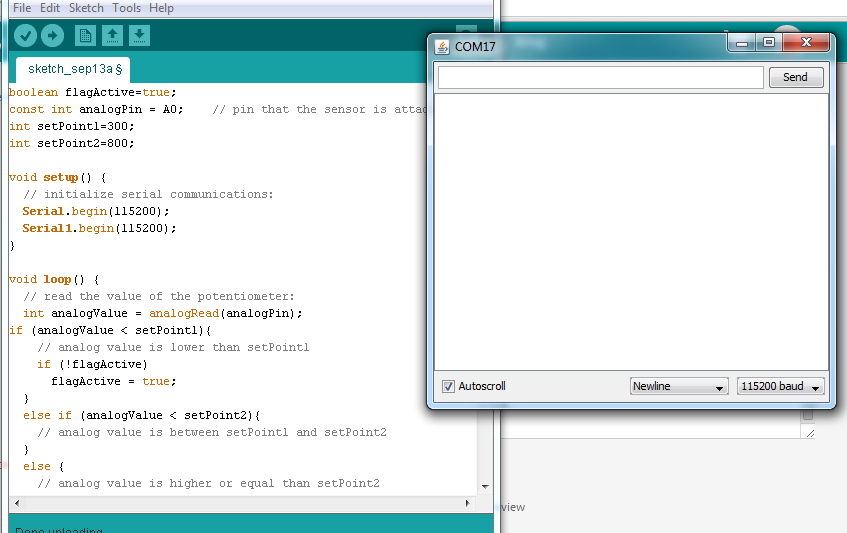
Task: Open the Edit menu
Action: click(50, 8)
